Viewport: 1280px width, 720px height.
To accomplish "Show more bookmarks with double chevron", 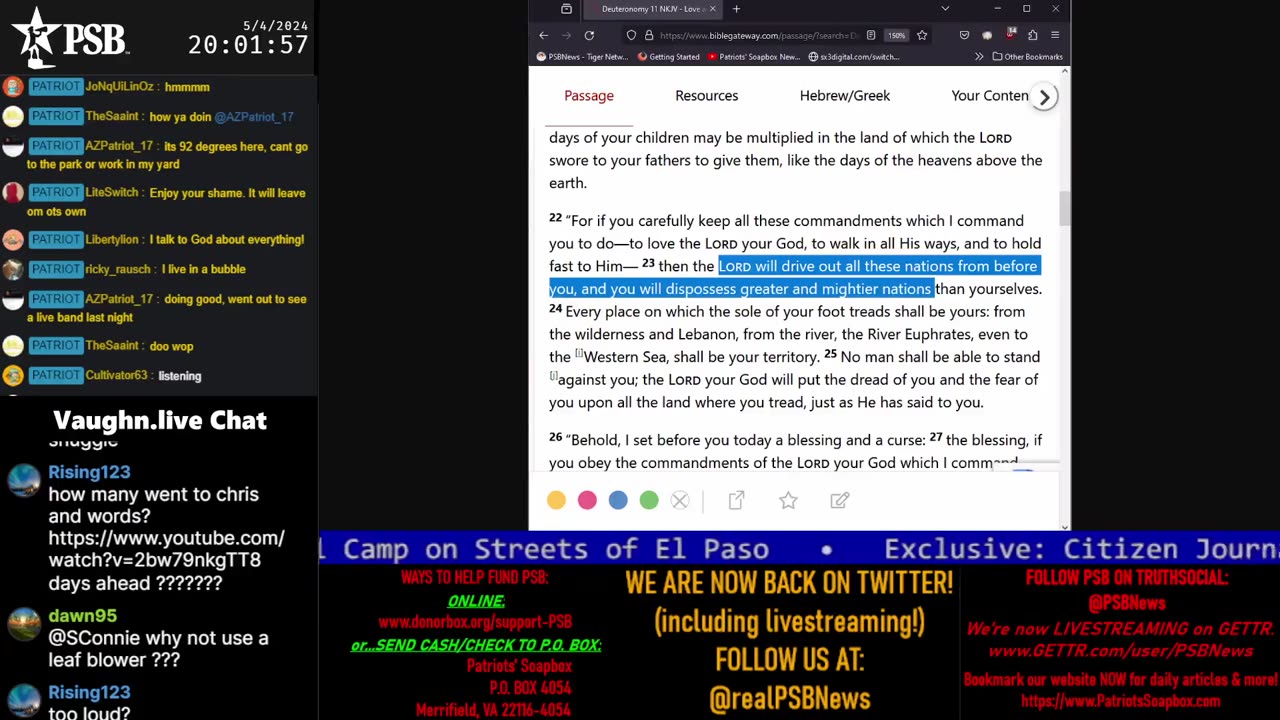I will 978,57.
